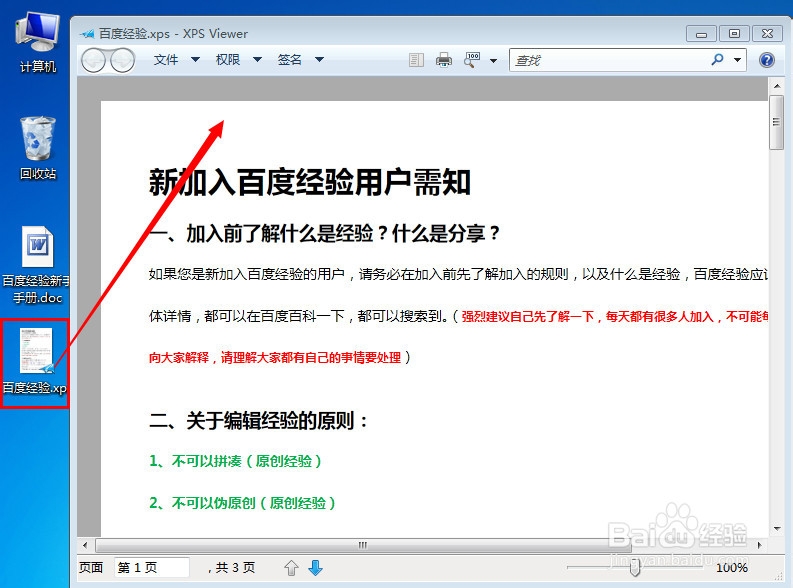This screenshot has width=793, height=588.
Task: Go to previous page with up arrow
Action: click(x=291, y=568)
